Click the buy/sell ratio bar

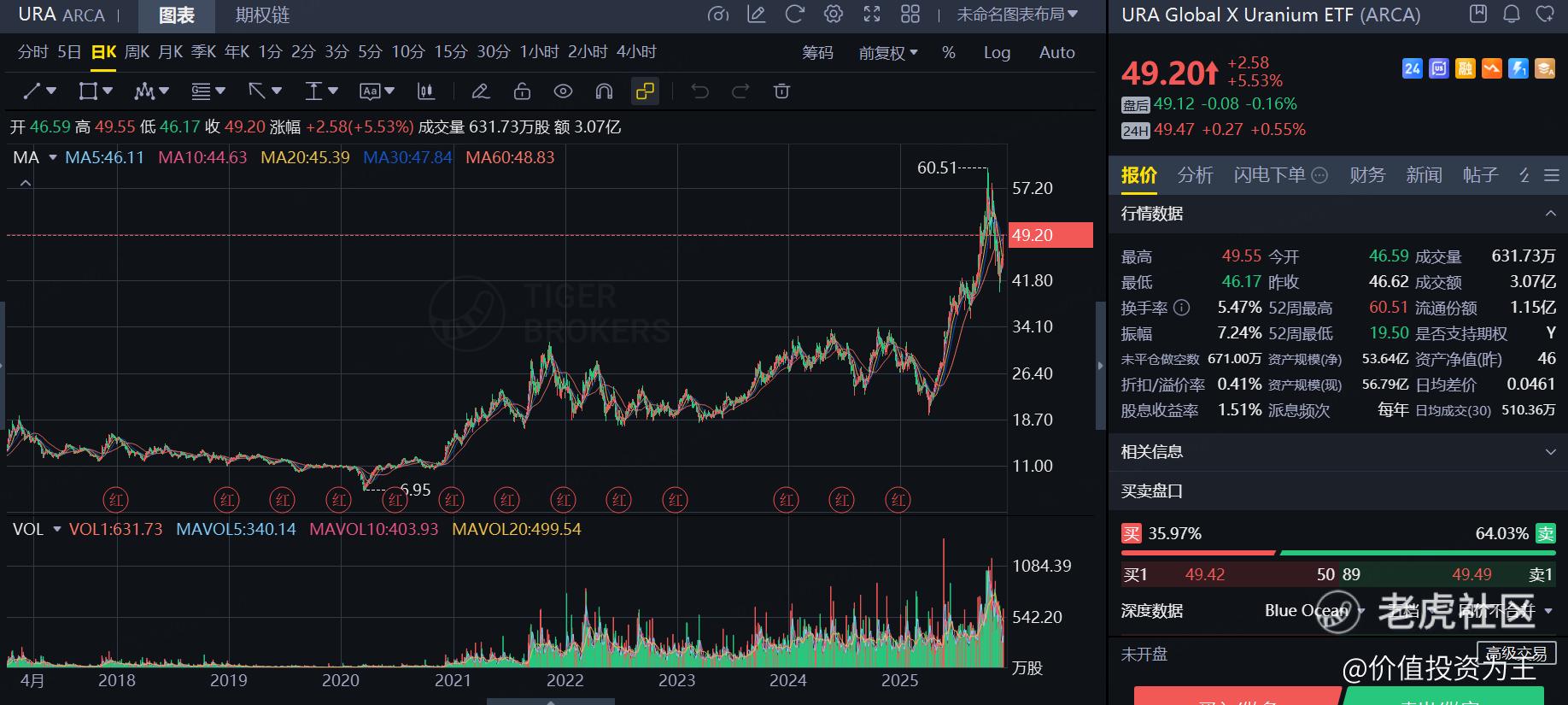click(x=1338, y=553)
